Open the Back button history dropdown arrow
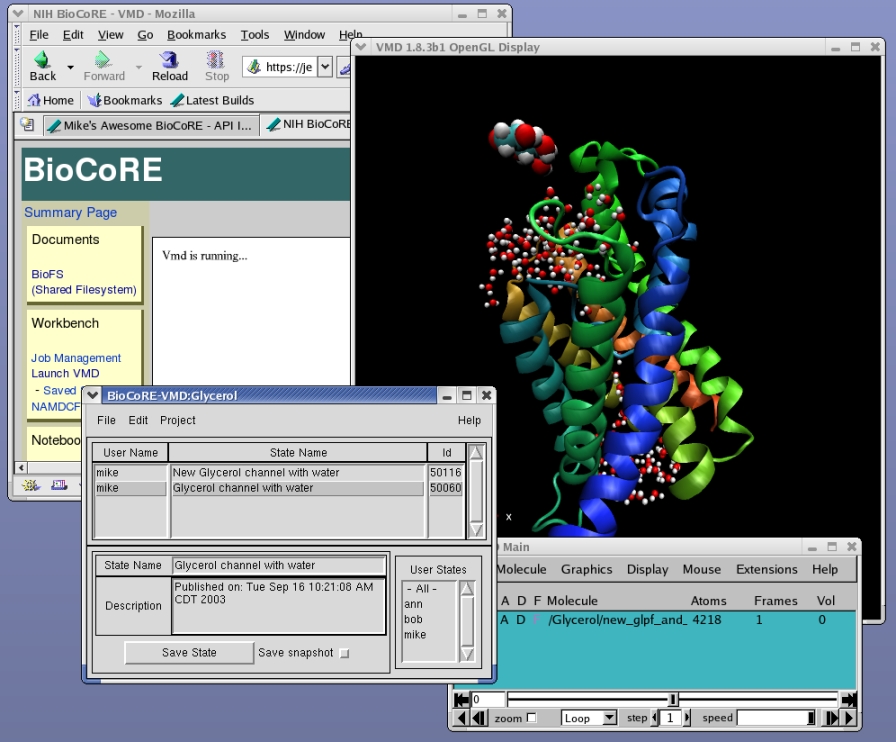This screenshot has width=896, height=742. coord(70,67)
